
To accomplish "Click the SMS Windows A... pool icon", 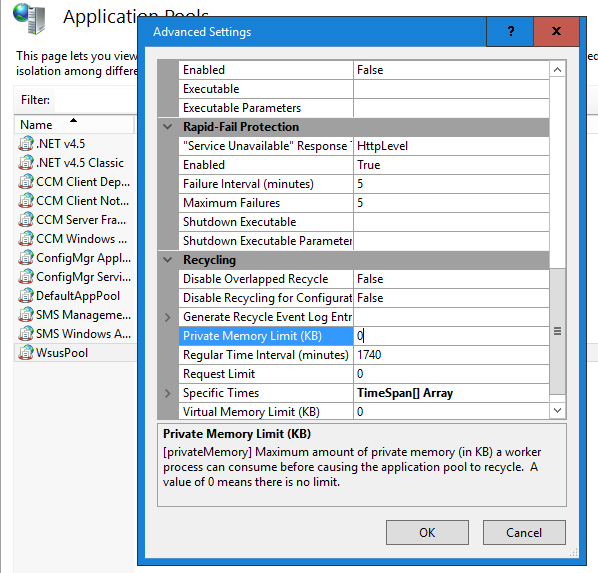I will click(x=26, y=334).
